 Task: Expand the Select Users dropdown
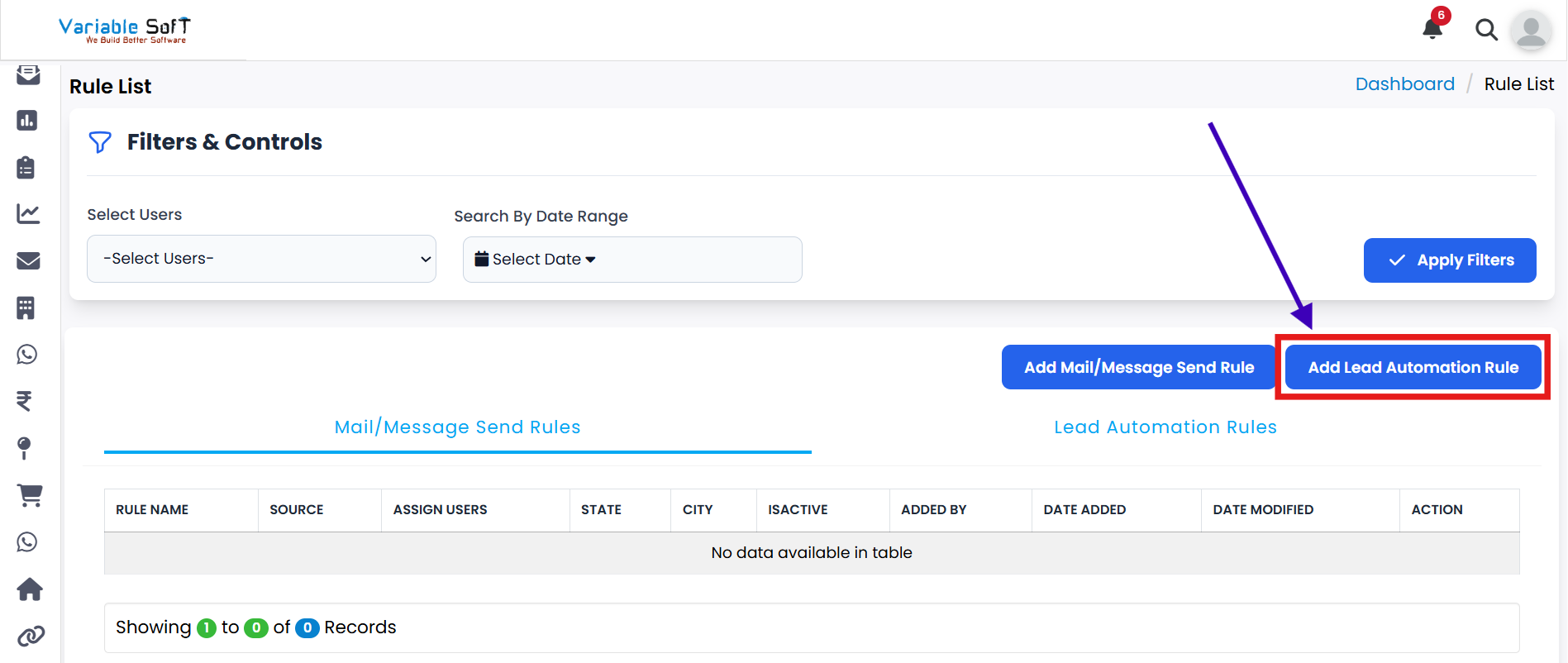(261, 259)
